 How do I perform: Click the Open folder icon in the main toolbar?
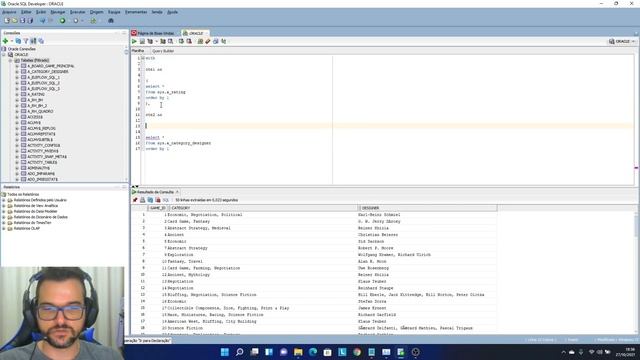click(x=15, y=20)
